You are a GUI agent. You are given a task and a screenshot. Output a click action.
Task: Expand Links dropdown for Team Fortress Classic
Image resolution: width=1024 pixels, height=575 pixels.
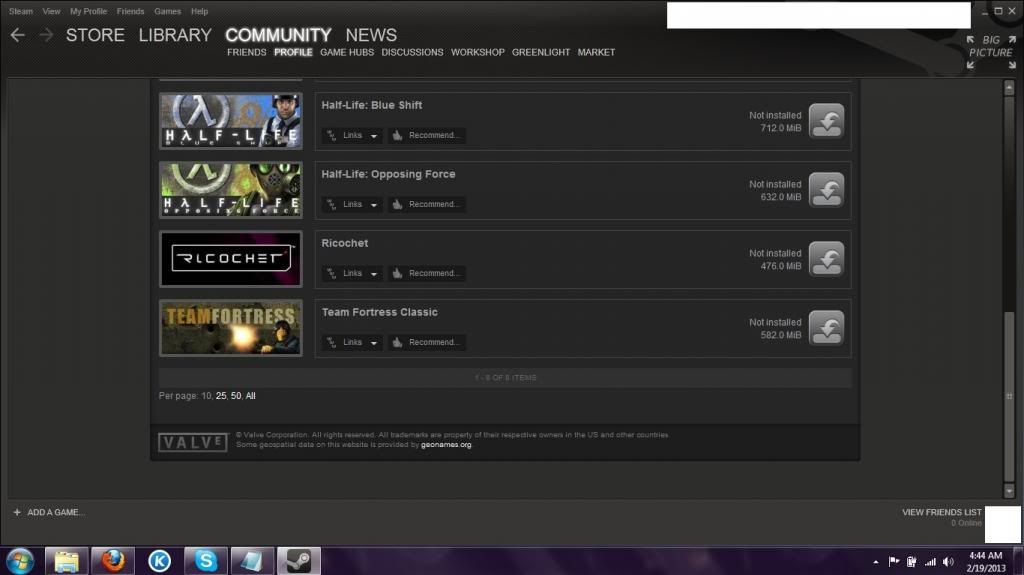[x=352, y=342]
